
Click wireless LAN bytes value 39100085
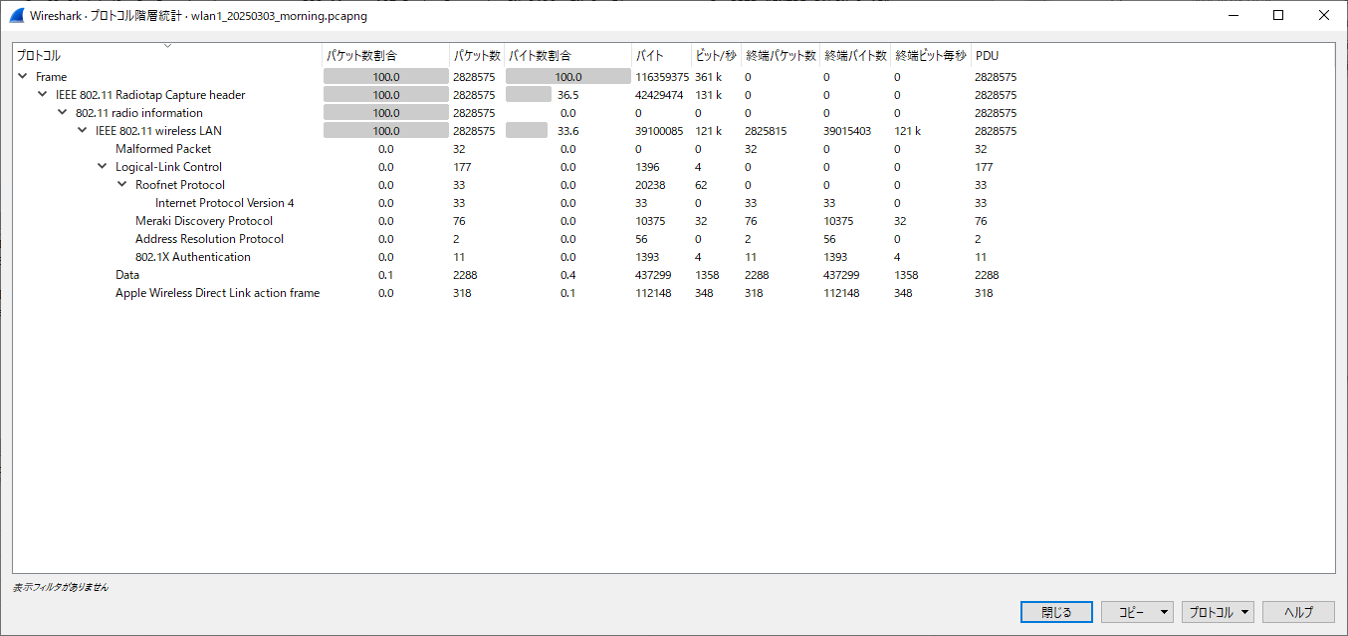pos(659,131)
